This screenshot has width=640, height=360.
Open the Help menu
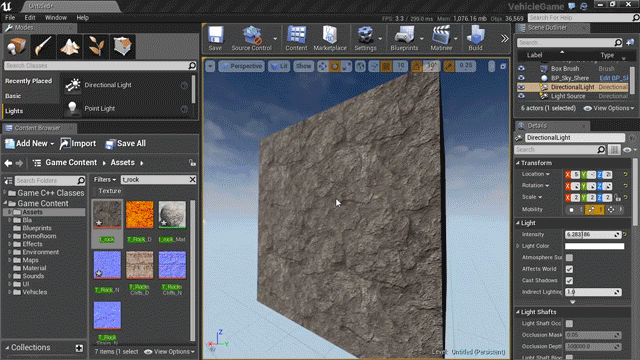[82, 18]
